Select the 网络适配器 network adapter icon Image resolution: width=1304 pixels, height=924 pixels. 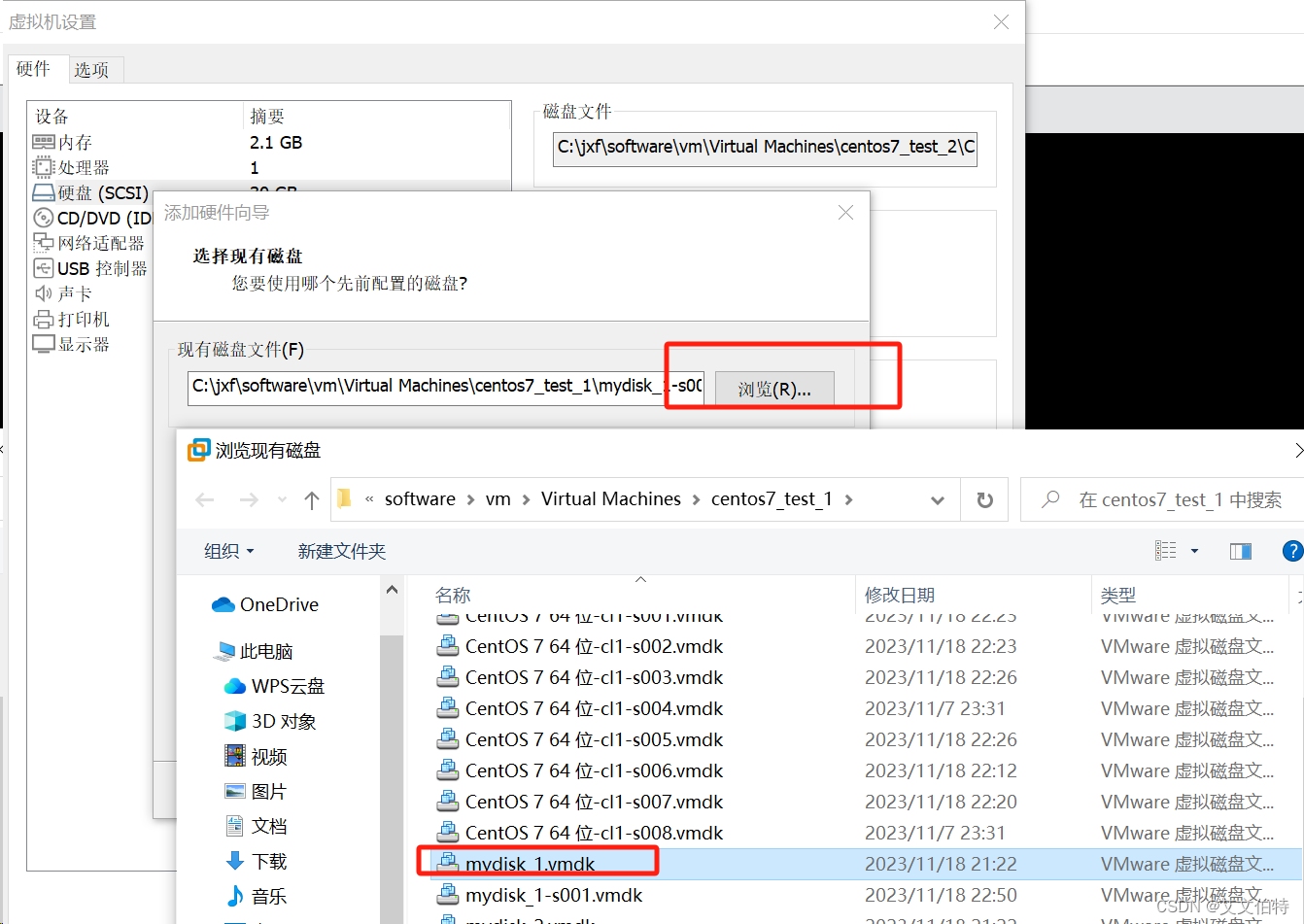[44, 242]
